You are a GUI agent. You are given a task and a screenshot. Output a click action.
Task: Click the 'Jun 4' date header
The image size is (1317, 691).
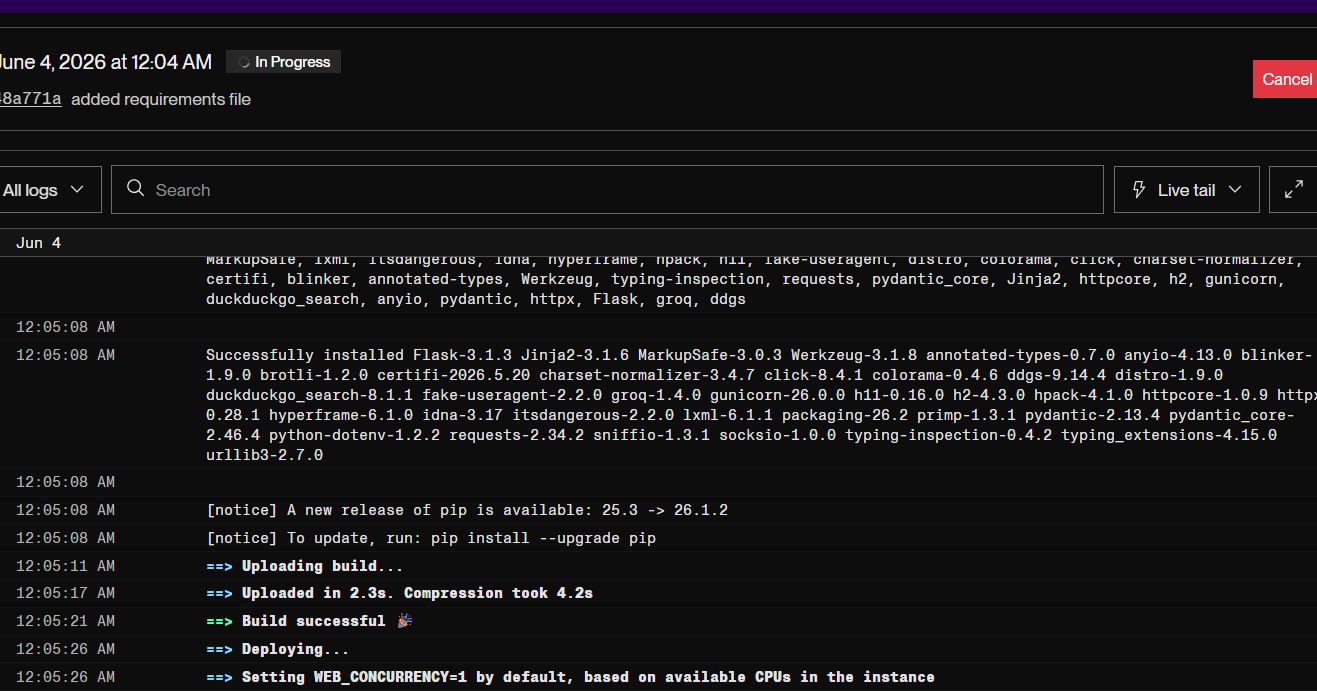[x=38, y=243]
